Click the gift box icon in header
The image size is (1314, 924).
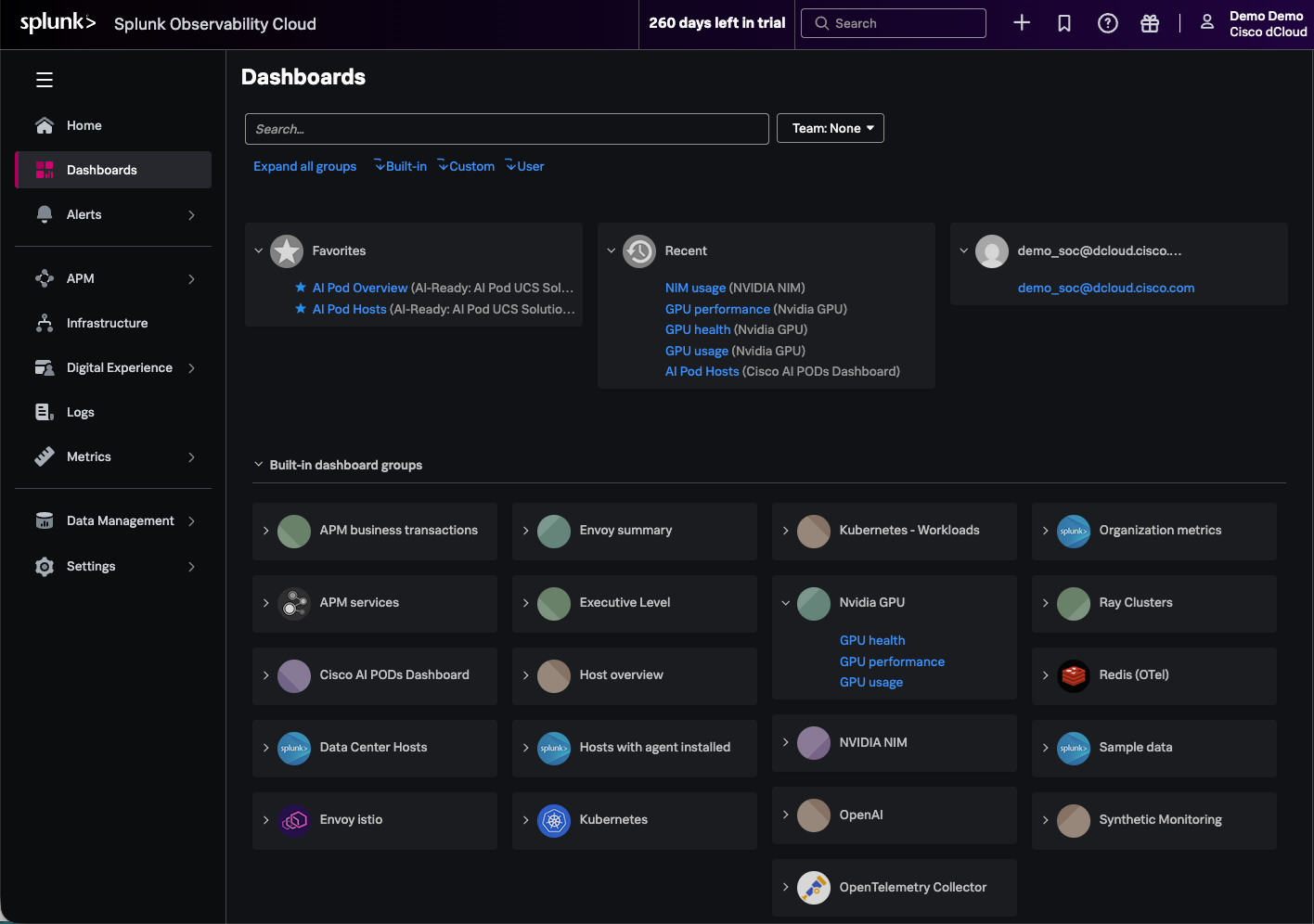coord(1150,23)
